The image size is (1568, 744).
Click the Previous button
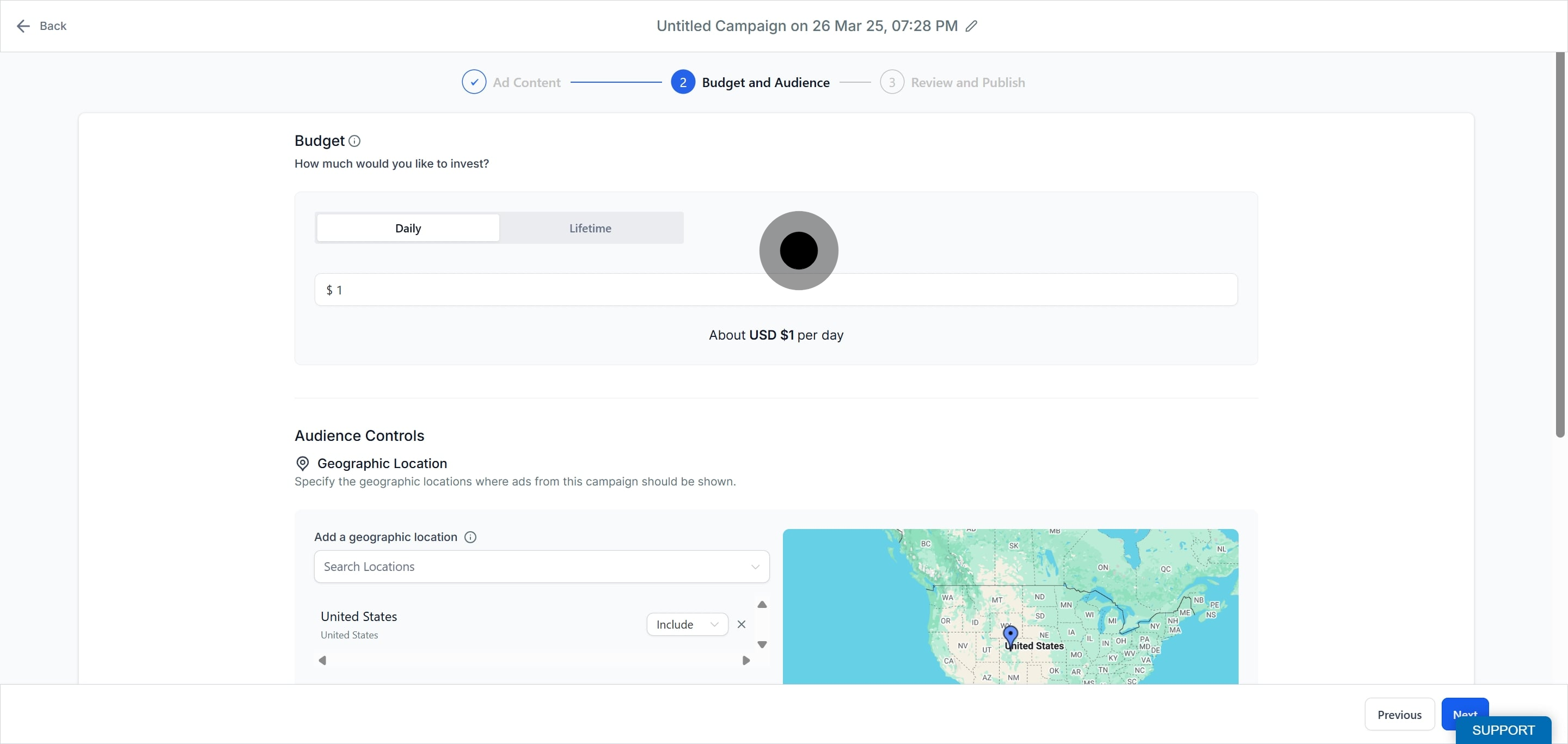pyautogui.click(x=1399, y=715)
